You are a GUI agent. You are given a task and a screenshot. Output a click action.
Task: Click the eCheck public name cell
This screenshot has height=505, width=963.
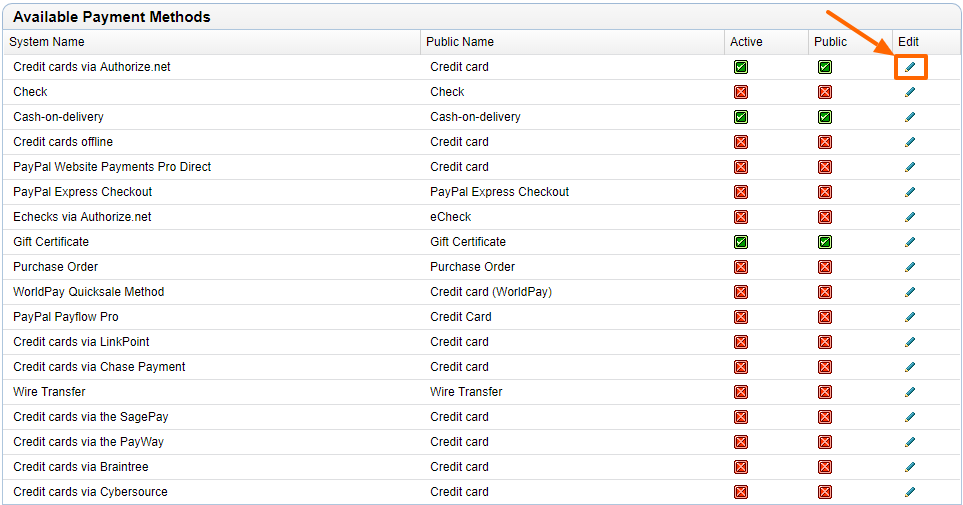tap(451, 217)
